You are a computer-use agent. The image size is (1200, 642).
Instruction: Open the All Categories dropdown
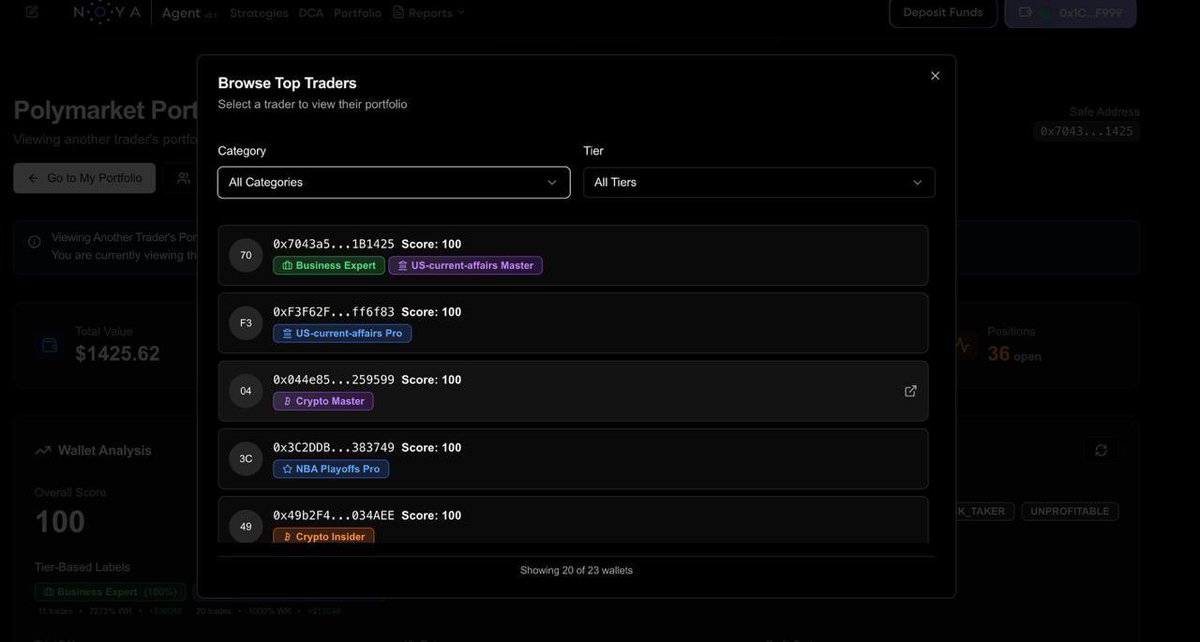tap(394, 181)
